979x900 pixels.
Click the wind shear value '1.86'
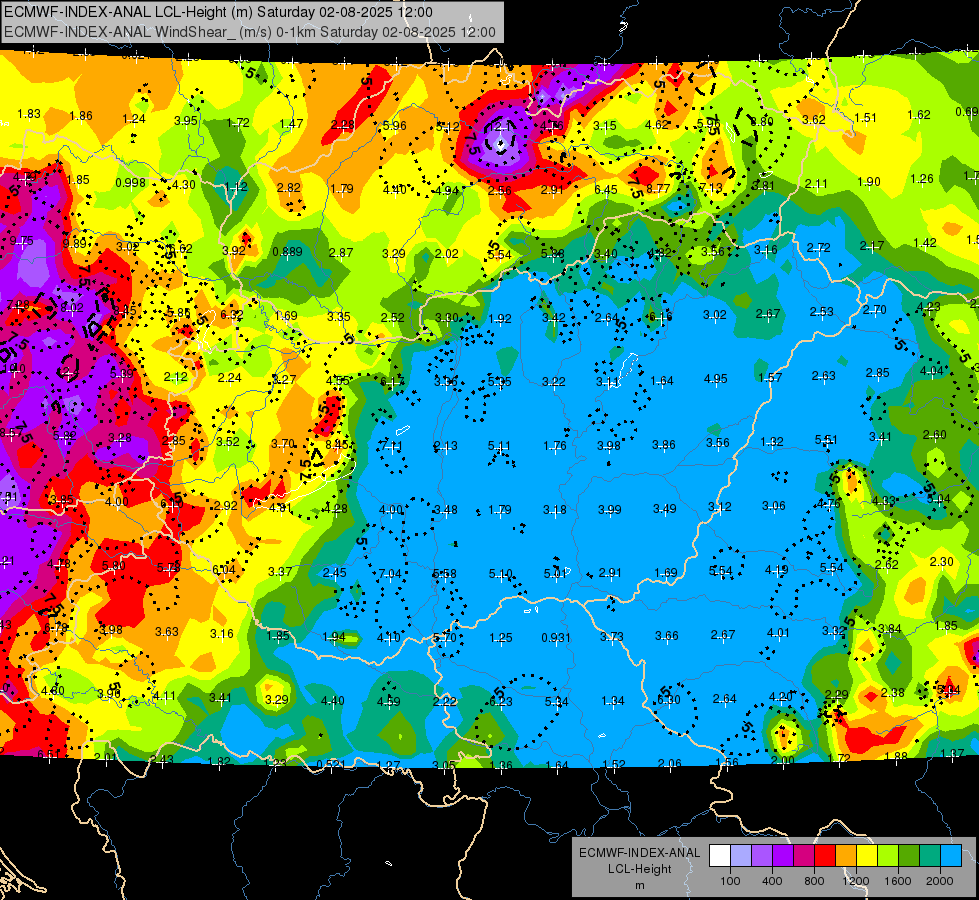tap(81, 116)
